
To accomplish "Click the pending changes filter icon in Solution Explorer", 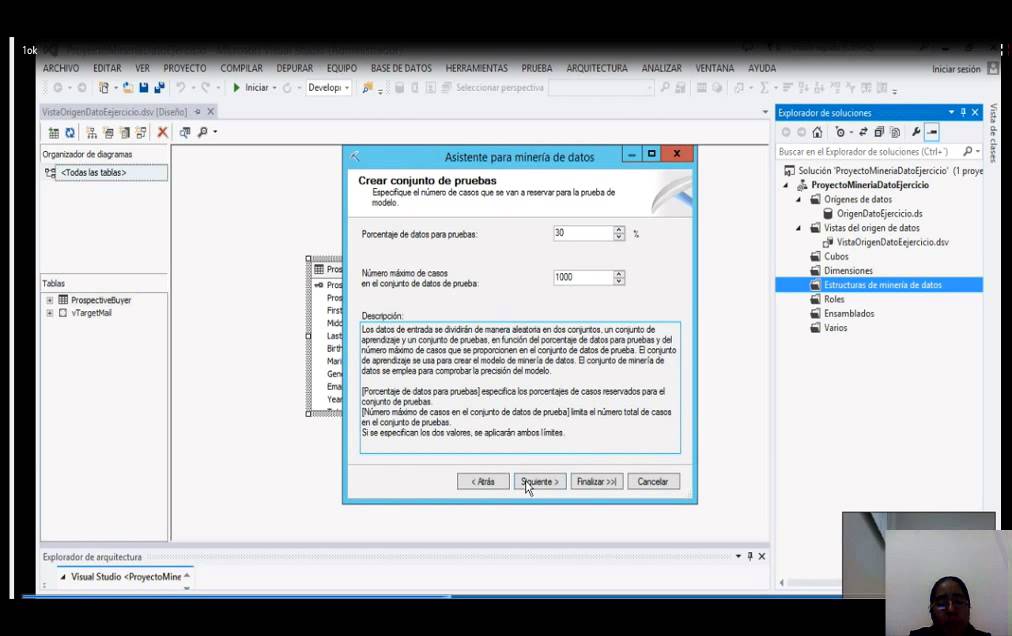I will coord(840,132).
